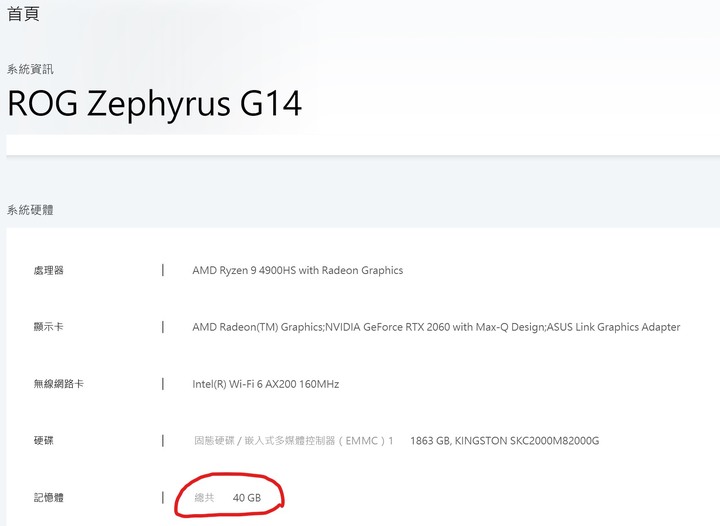
Task: Go to the 首頁 home page link
Action: coord(23,13)
